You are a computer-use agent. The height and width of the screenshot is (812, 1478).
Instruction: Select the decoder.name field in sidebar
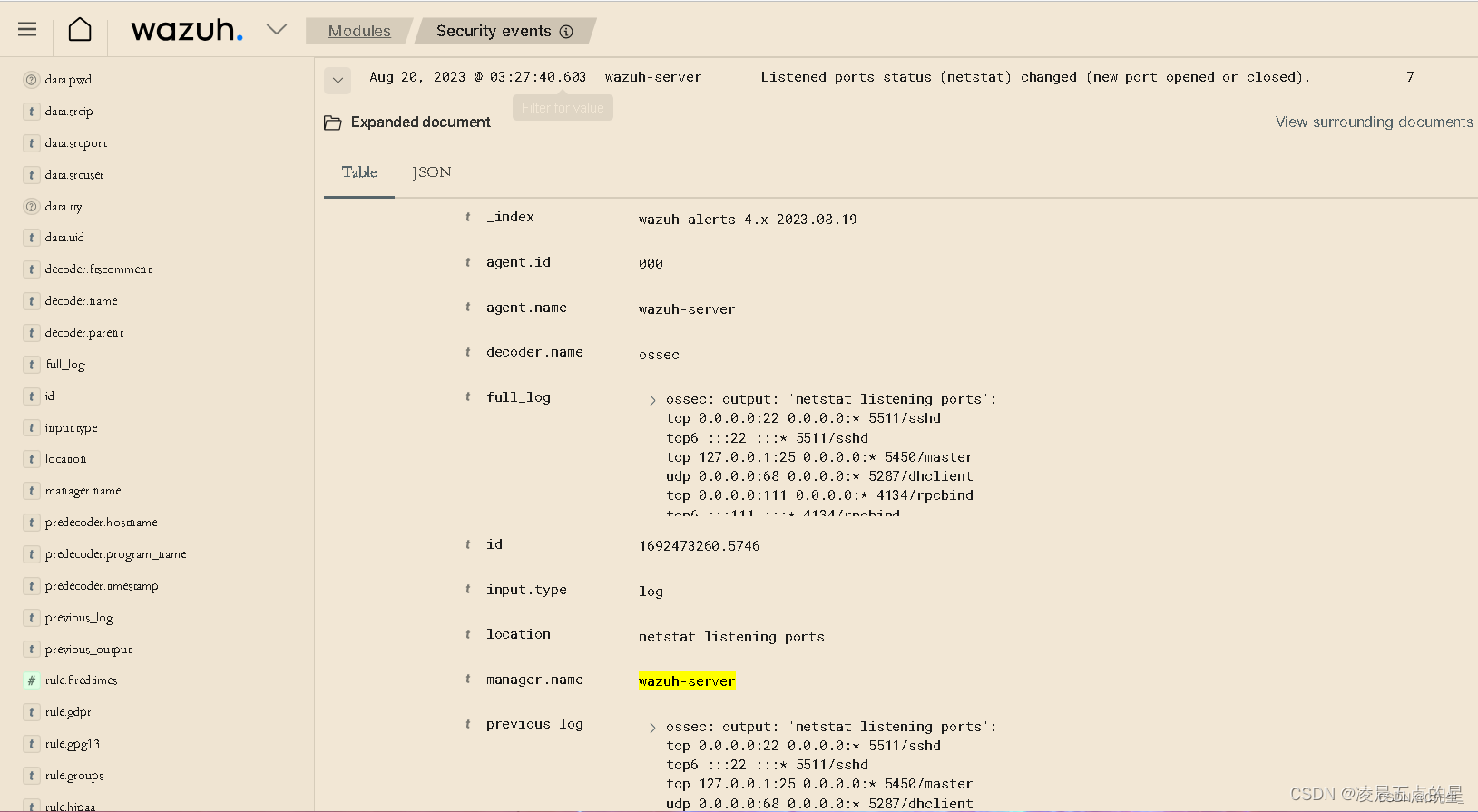pos(81,301)
